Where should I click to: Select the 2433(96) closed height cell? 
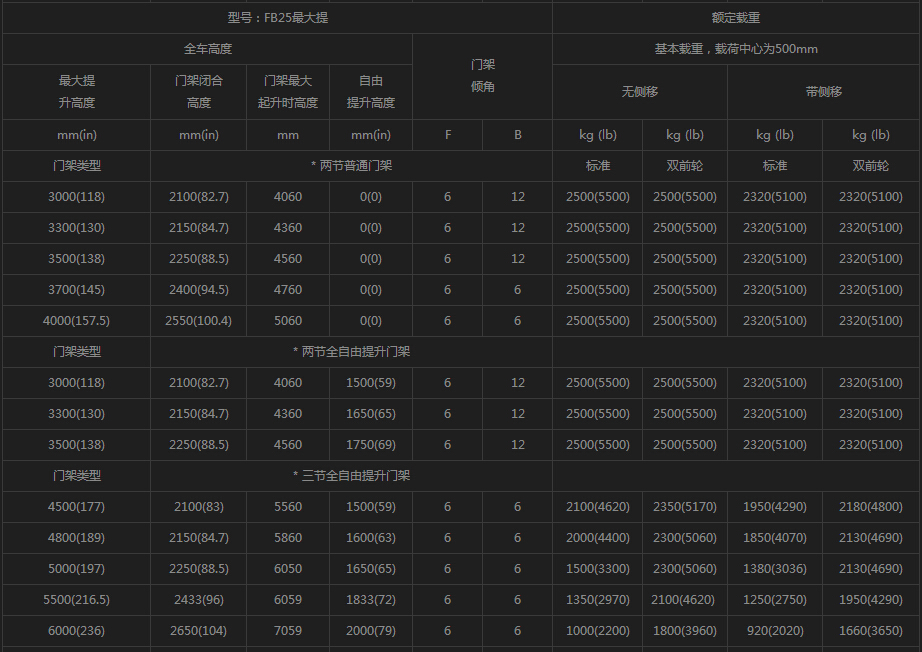(x=198, y=600)
